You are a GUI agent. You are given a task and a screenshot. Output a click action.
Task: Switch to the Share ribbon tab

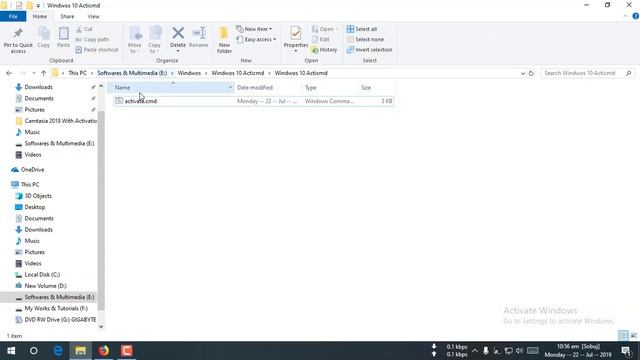click(67, 16)
